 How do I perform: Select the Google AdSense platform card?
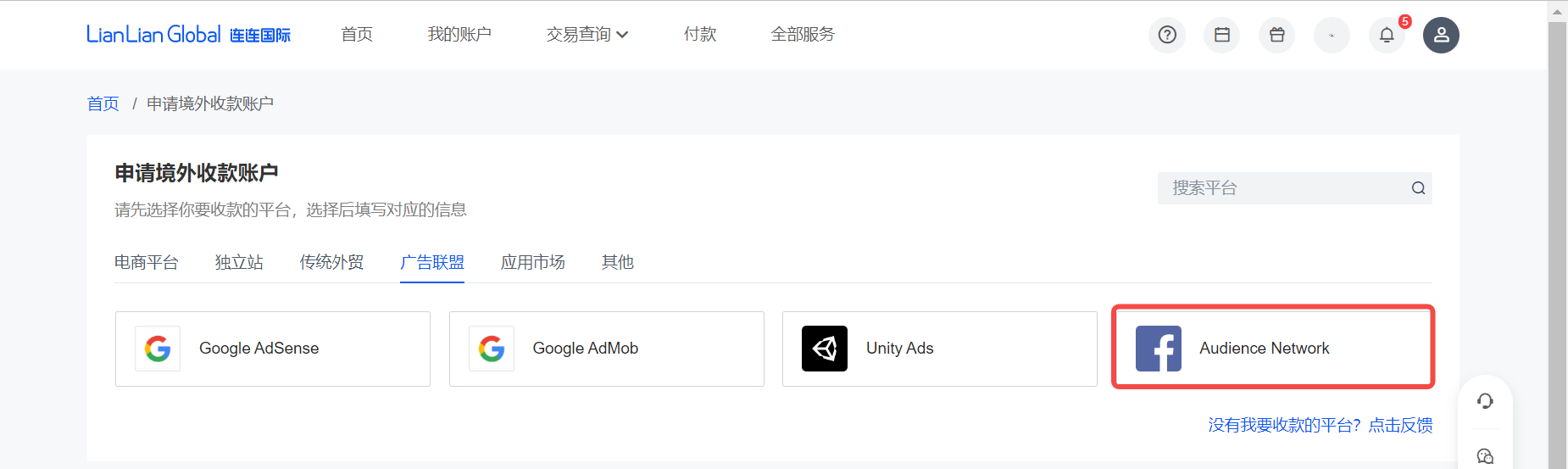(273, 349)
